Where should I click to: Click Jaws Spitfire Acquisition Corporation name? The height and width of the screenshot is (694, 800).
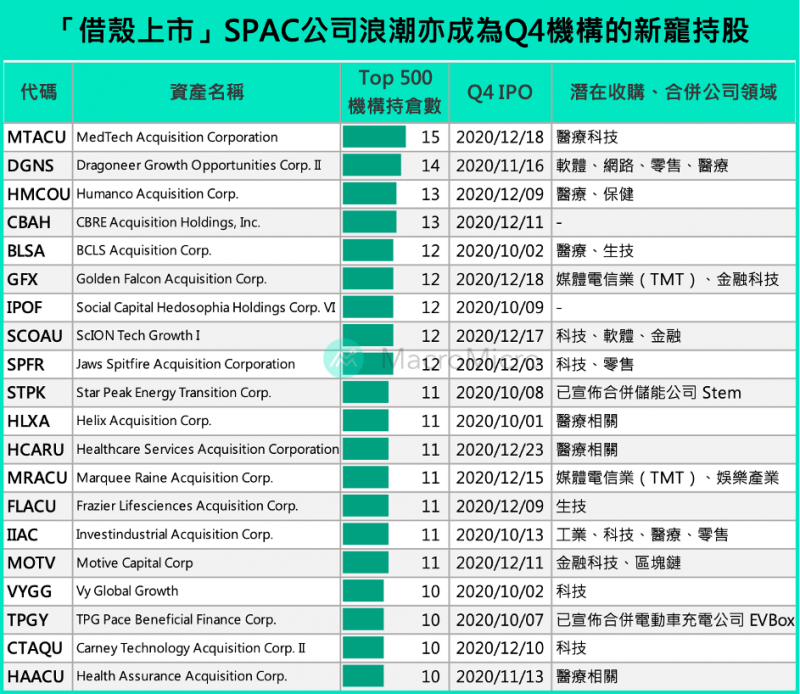click(x=186, y=365)
